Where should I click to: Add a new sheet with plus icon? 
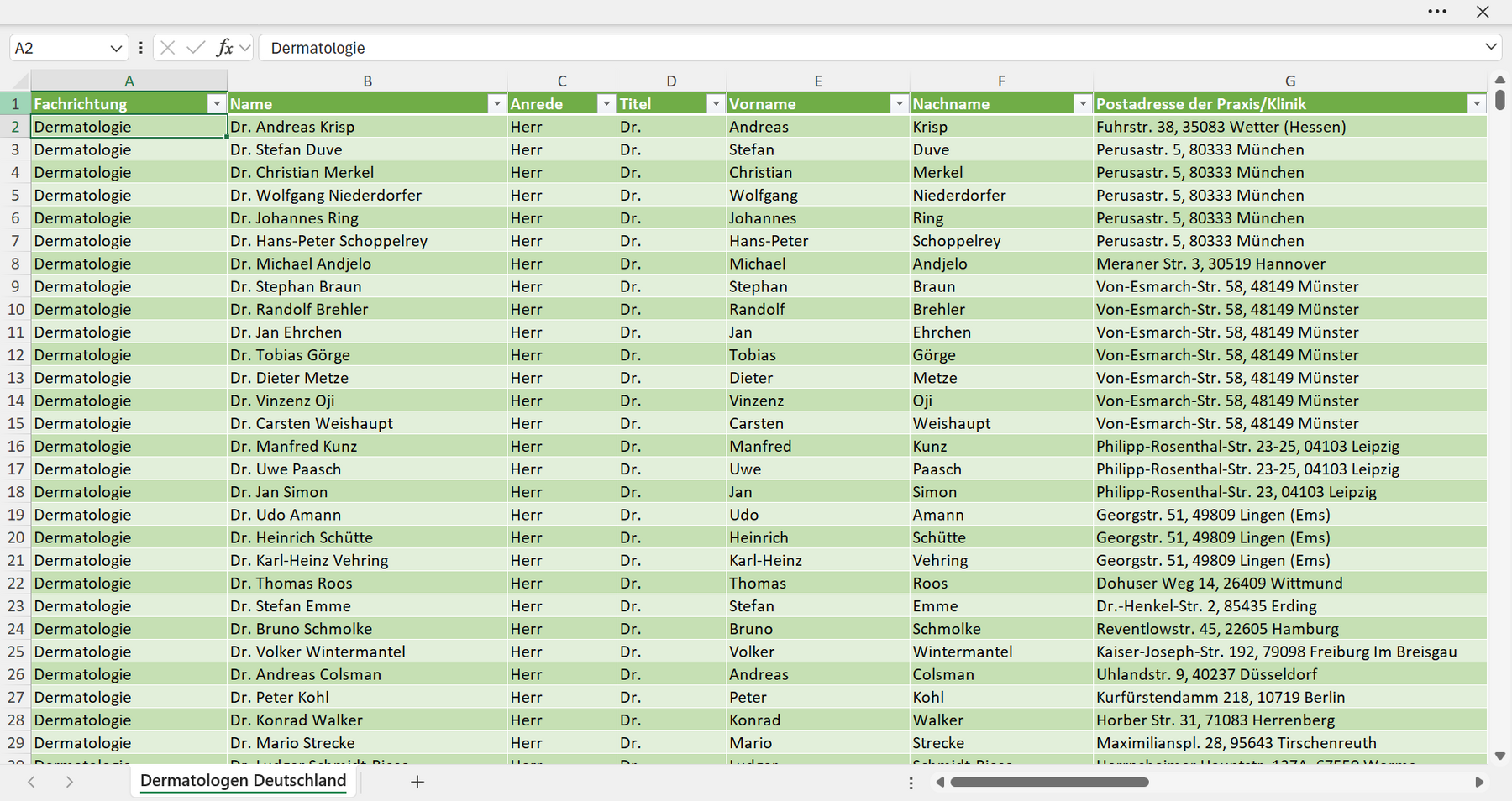coord(417,782)
